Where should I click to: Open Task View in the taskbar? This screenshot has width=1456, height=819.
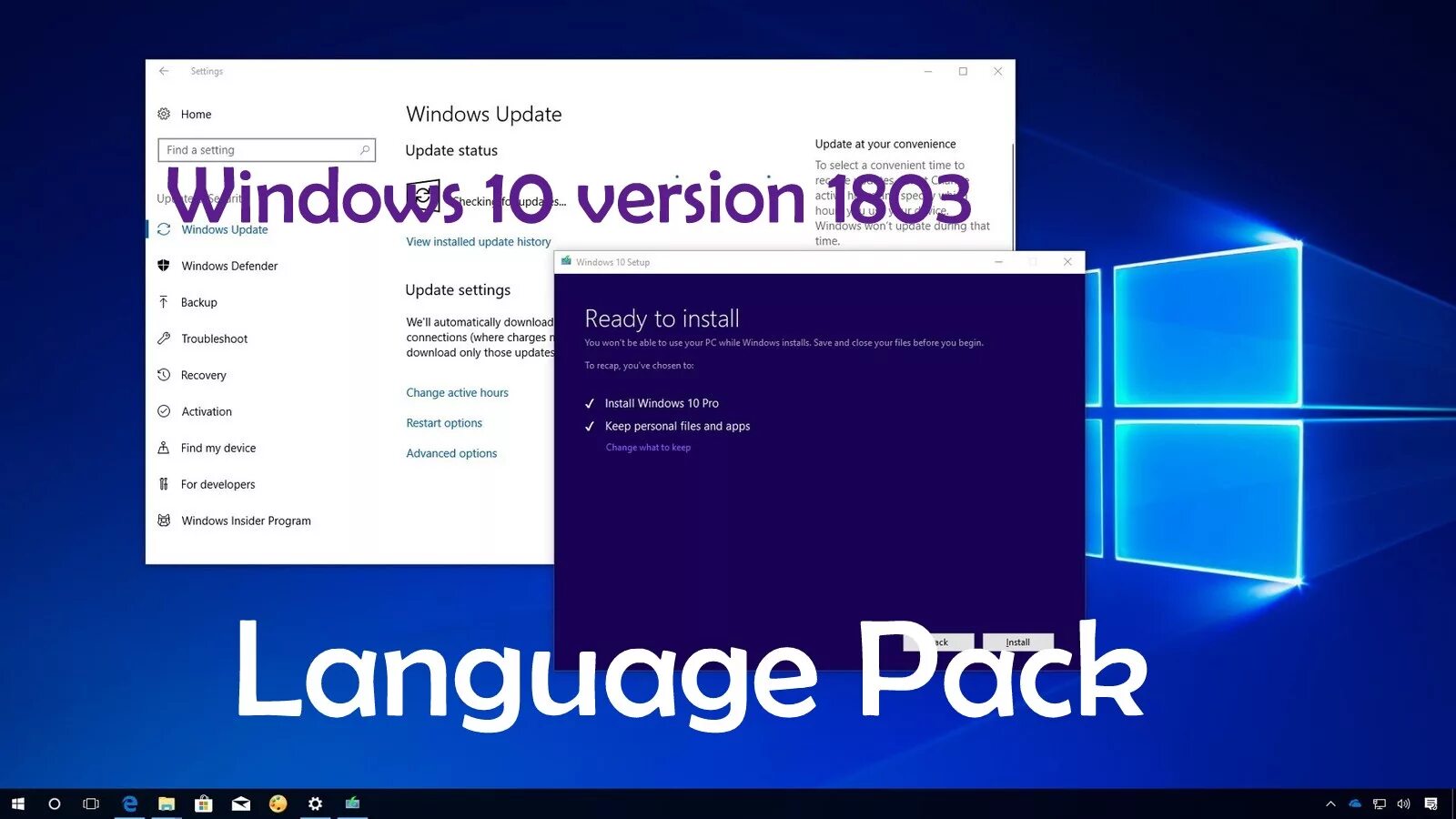(x=91, y=804)
